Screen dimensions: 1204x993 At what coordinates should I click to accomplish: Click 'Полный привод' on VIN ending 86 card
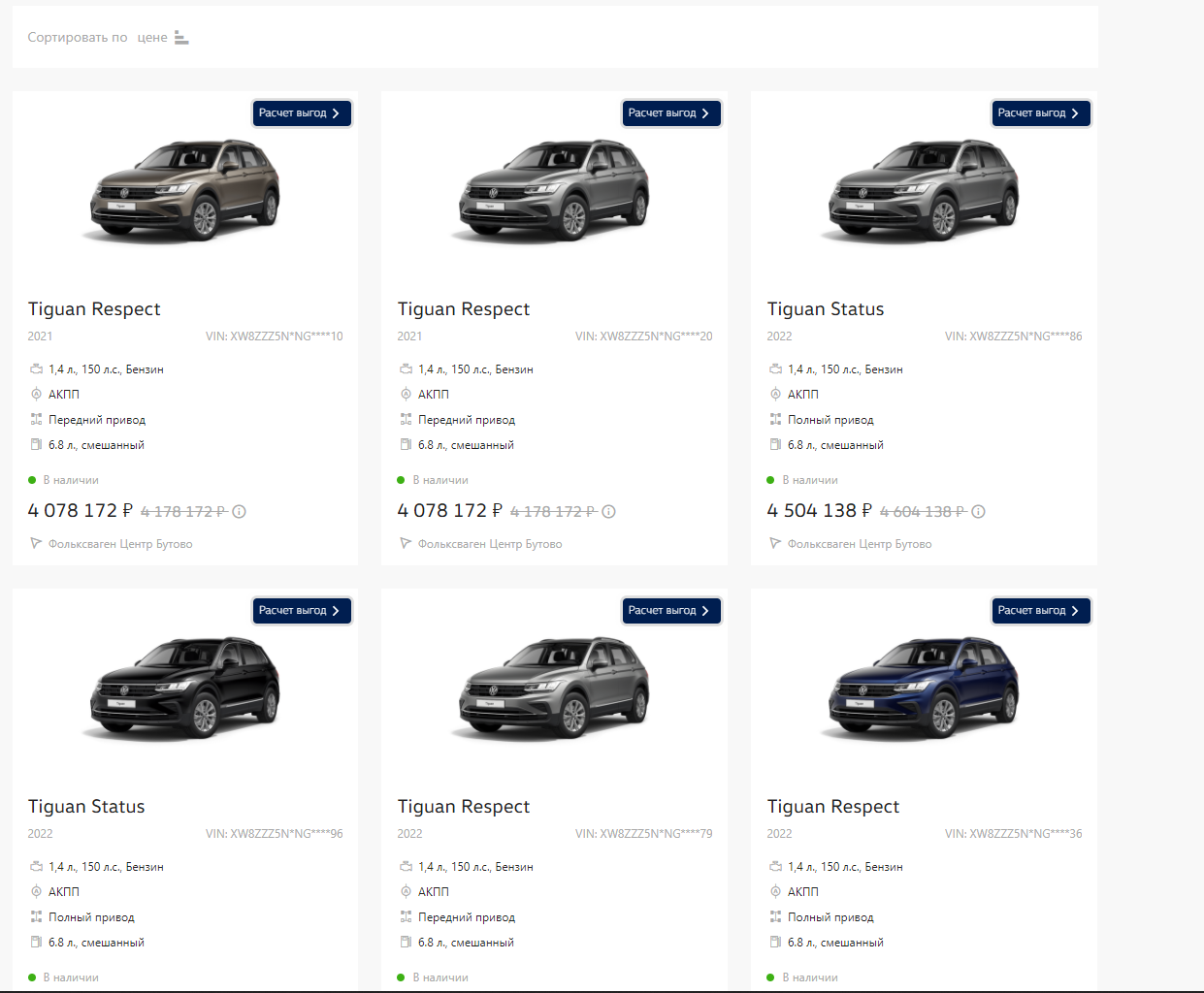830,420
